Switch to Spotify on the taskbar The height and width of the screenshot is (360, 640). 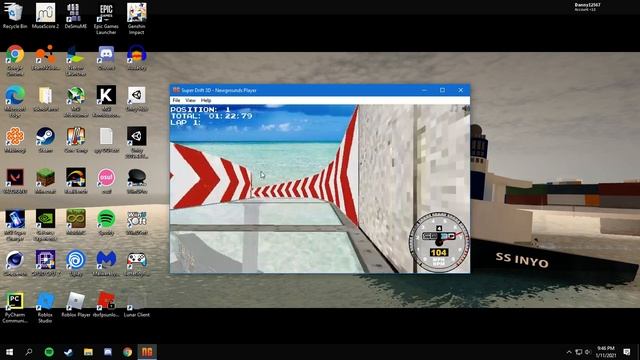pos(49,352)
